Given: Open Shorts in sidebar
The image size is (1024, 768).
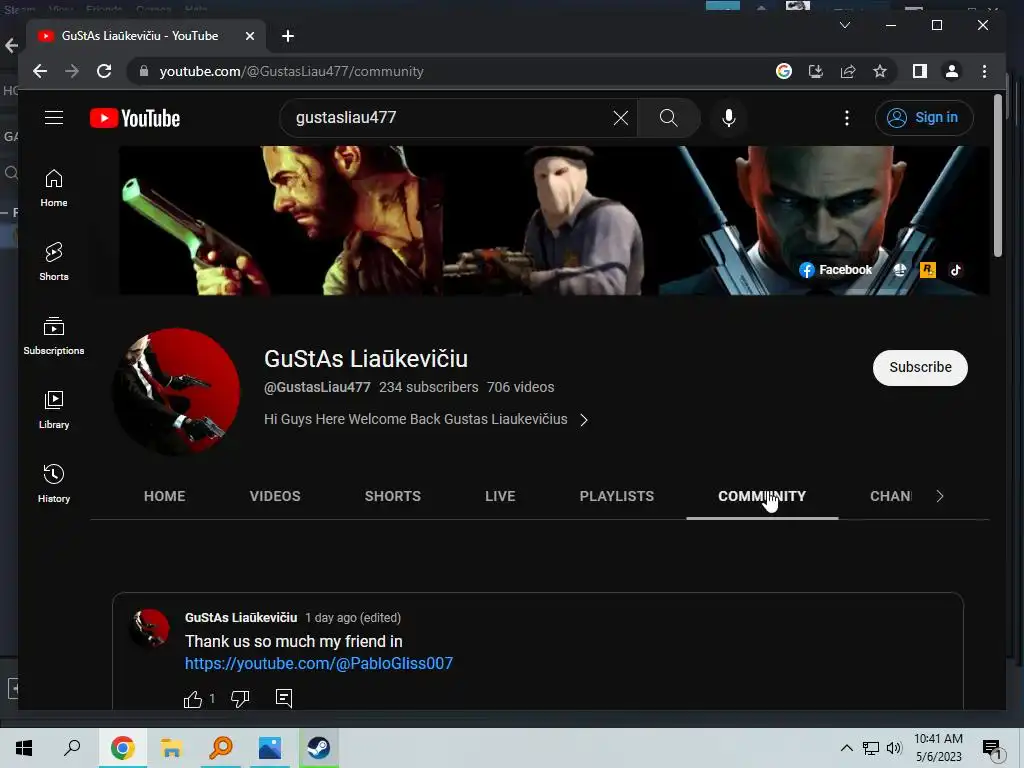Looking at the screenshot, I should click(54, 262).
